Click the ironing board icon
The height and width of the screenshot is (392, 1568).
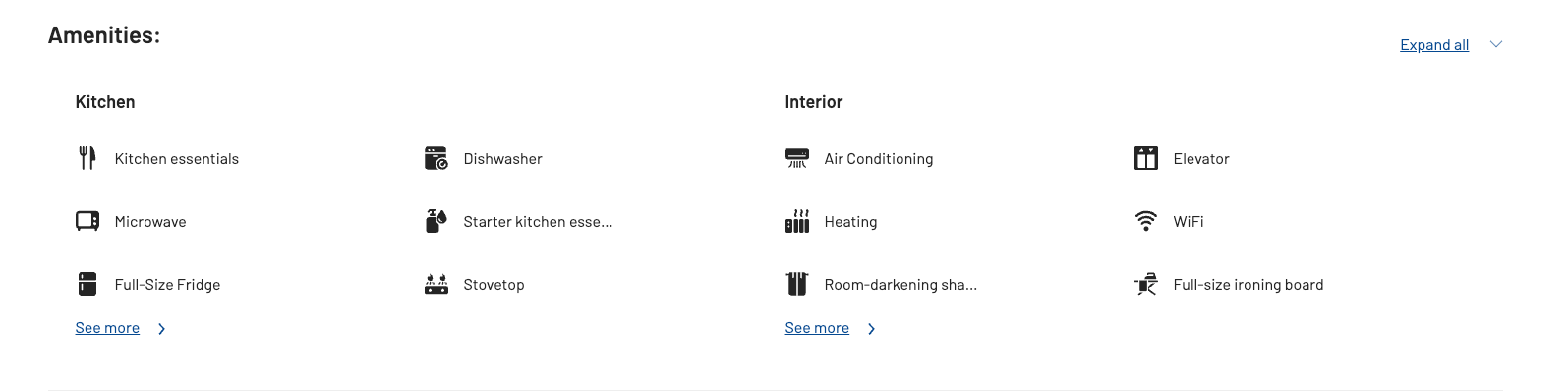click(1146, 284)
